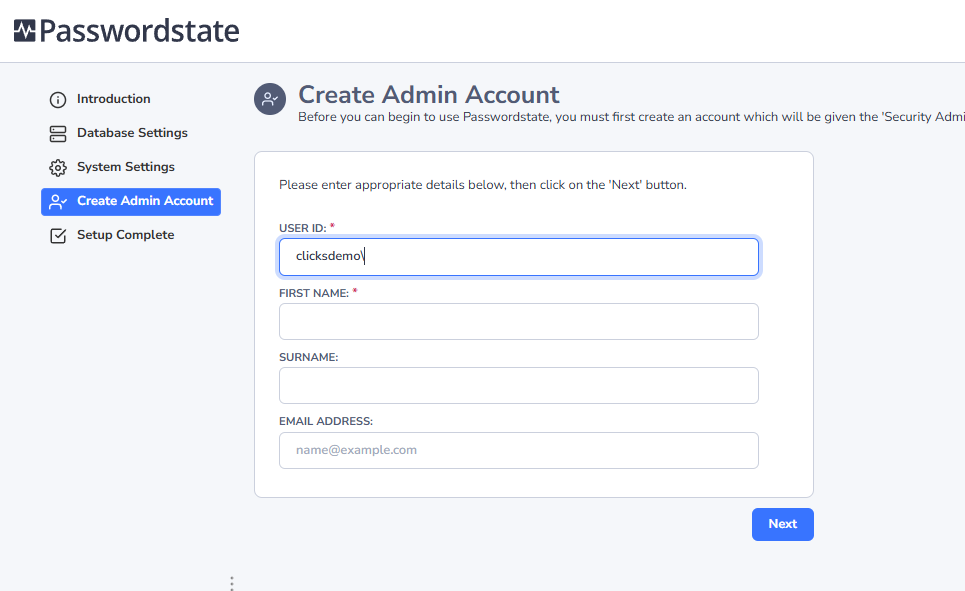The width and height of the screenshot is (965, 591).
Task: Click the Introduction info circle icon
Action: click(58, 100)
